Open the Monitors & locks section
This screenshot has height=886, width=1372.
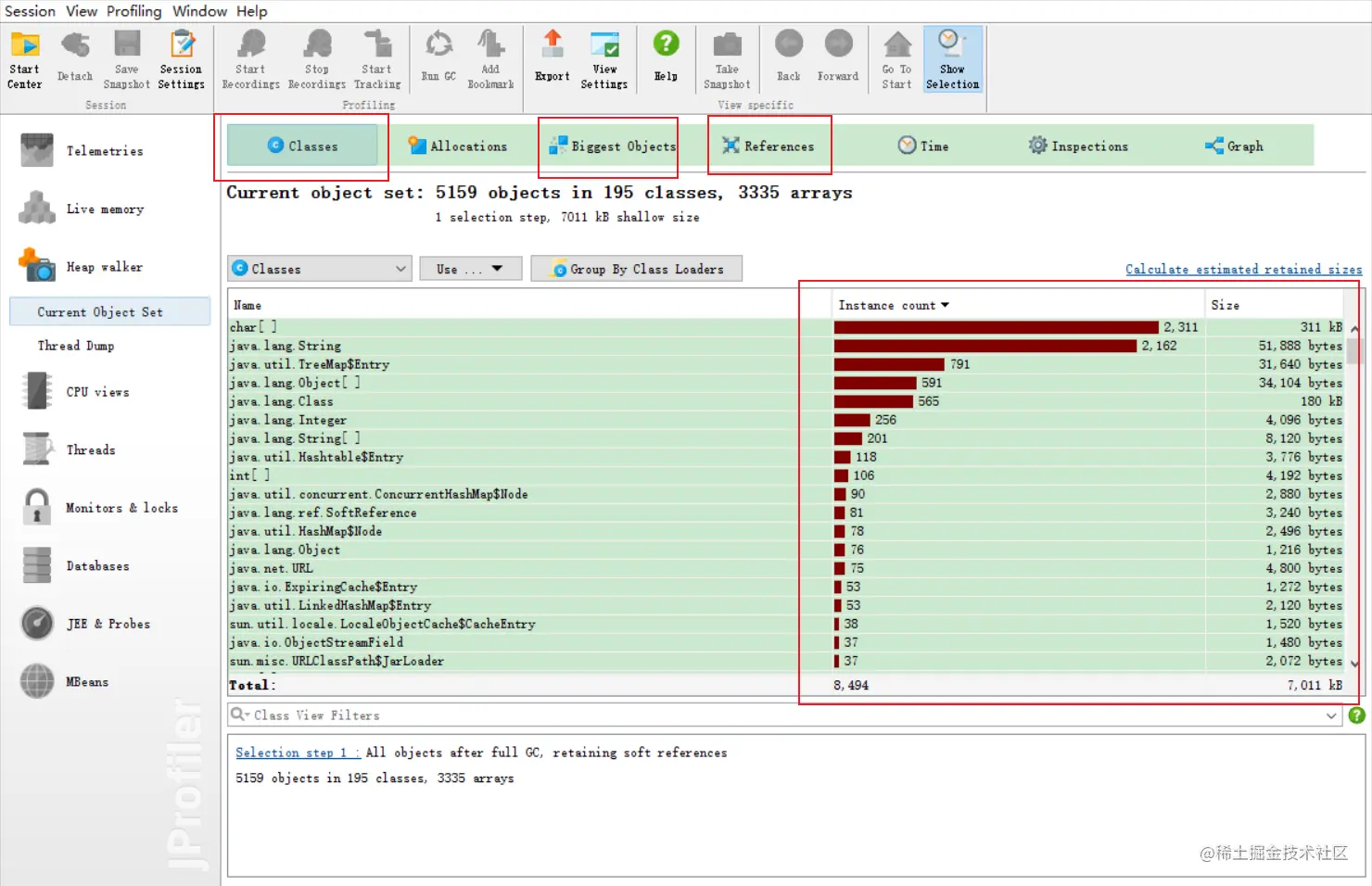point(105,508)
